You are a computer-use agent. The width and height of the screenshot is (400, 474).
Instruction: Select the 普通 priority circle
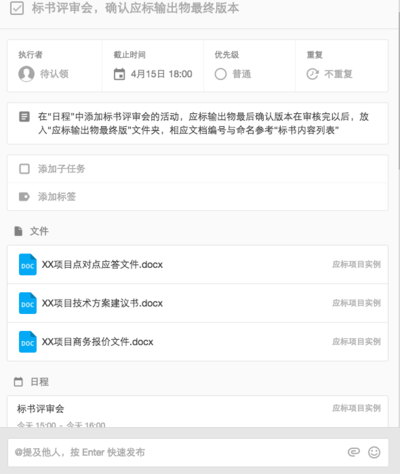[220, 74]
